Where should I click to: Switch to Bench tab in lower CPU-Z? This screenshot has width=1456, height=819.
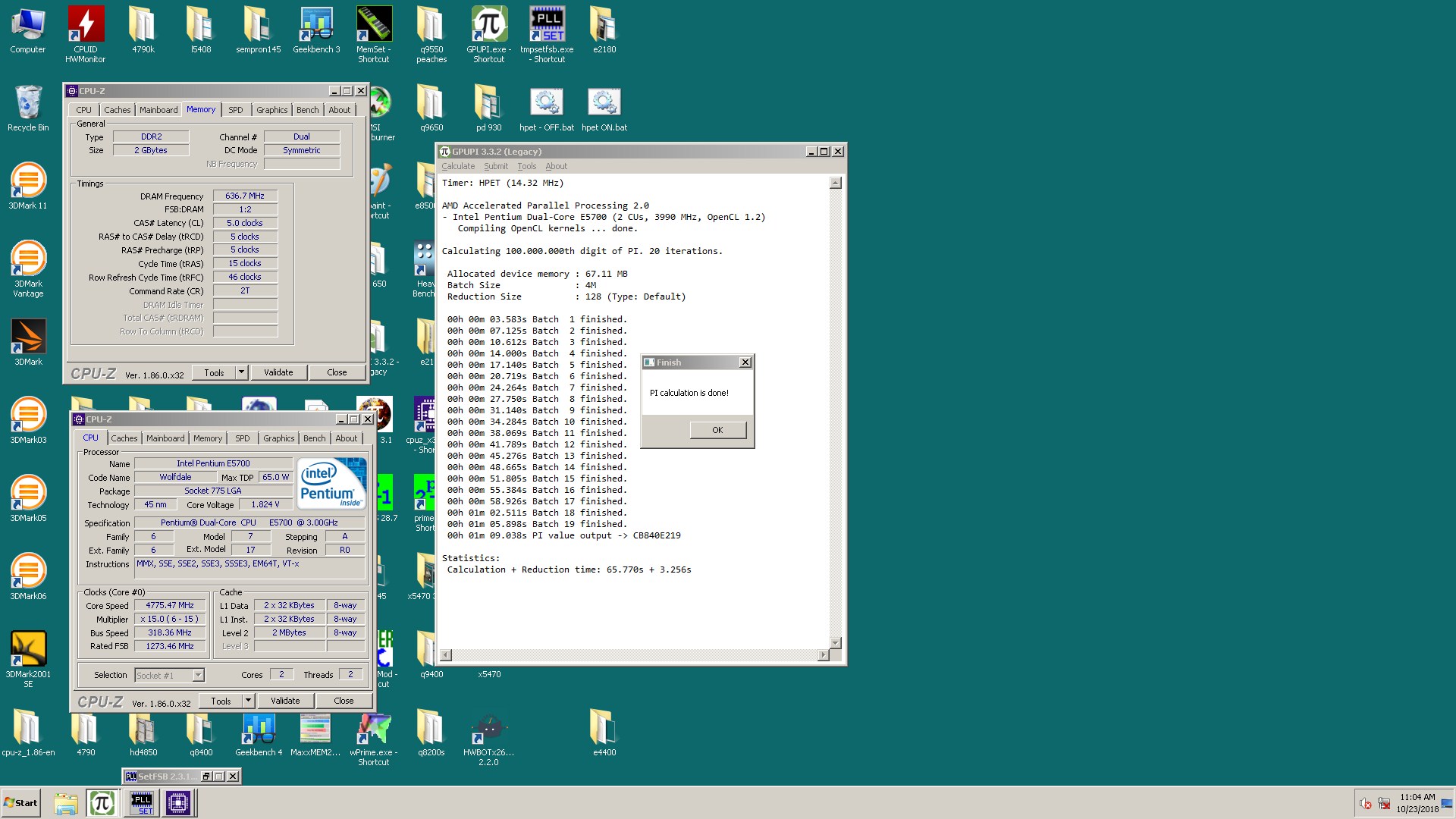pyautogui.click(x=315, y=438)
